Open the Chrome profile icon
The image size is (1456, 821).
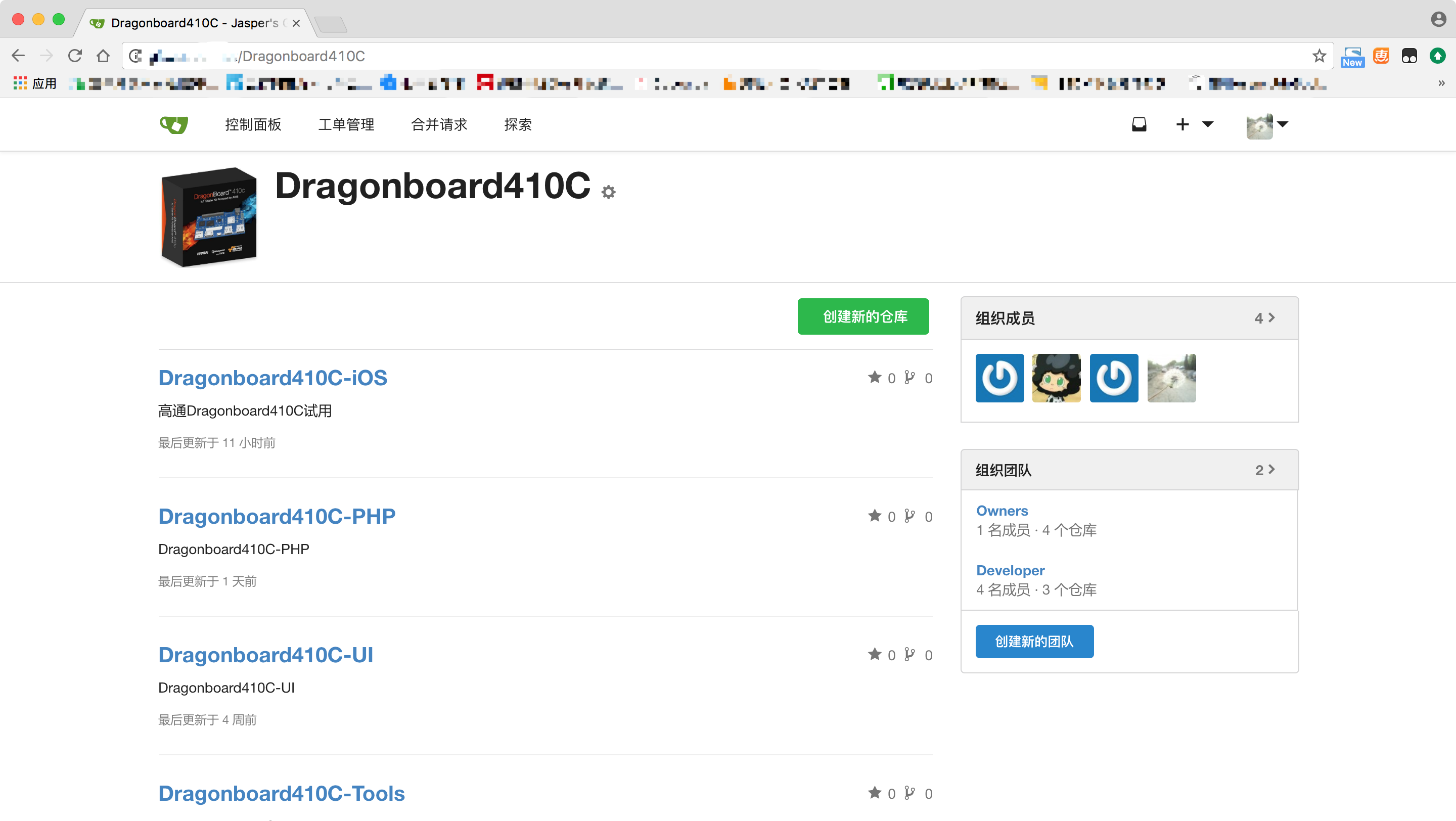click(x=1438, y=19)
